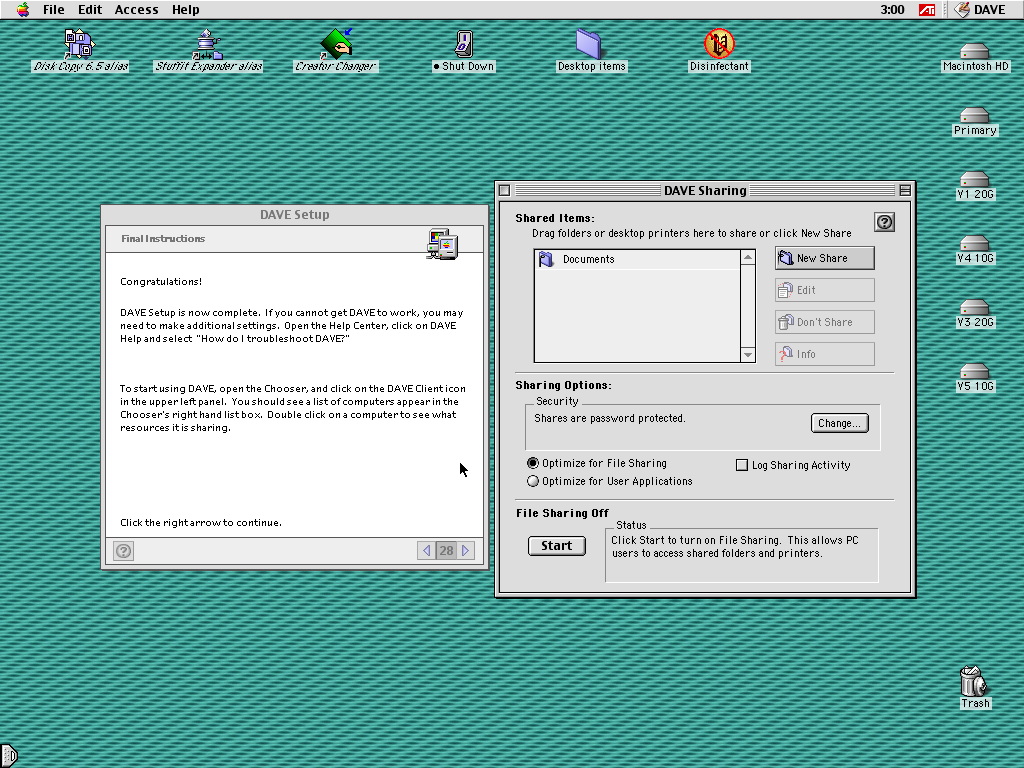The height and width of the screenshot is (768, 1024).
Task: Go to previous DAVE Setup page
Action: [x=426, y=551]
